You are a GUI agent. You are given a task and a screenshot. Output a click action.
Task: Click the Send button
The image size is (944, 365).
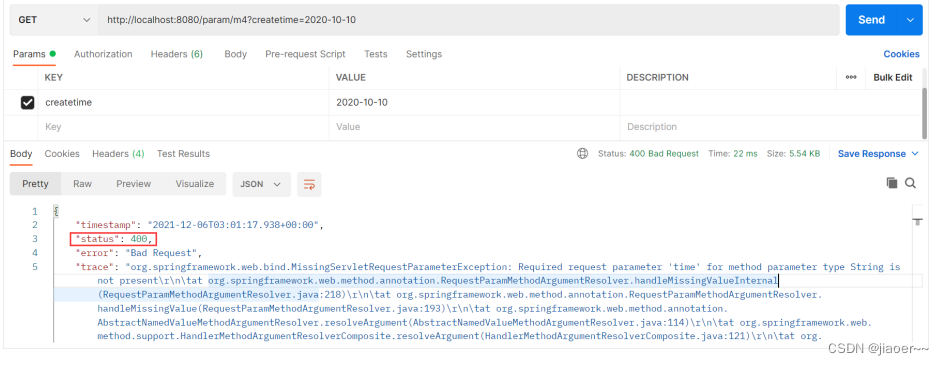click(871, 20)
